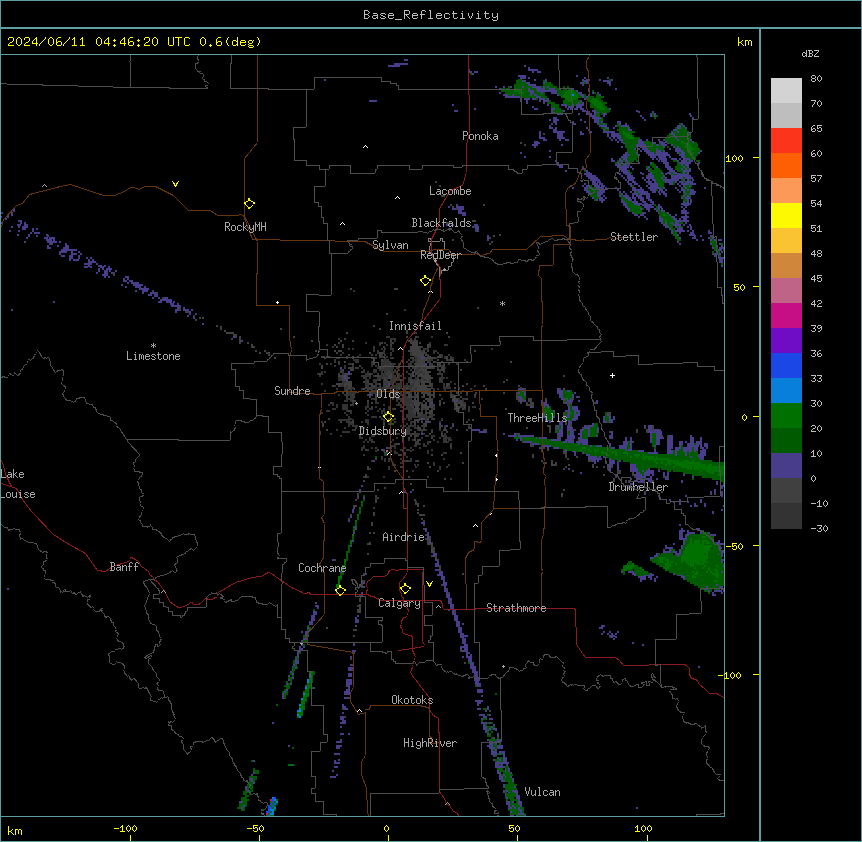
Task: Click the yellow diamond marker near RockyMH
Action: coord(249,203)
